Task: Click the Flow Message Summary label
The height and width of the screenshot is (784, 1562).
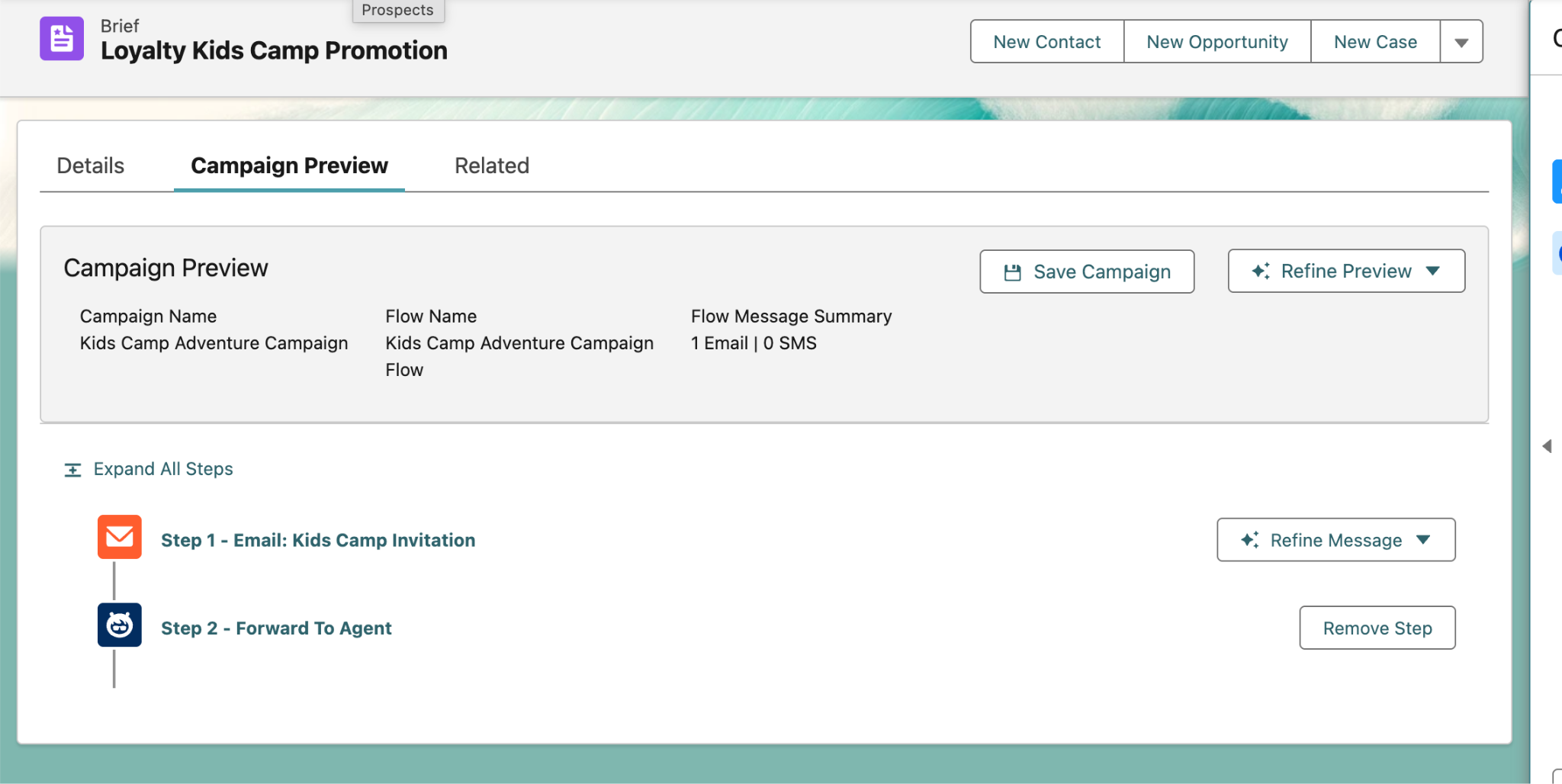Action: [x=791, y=316]
